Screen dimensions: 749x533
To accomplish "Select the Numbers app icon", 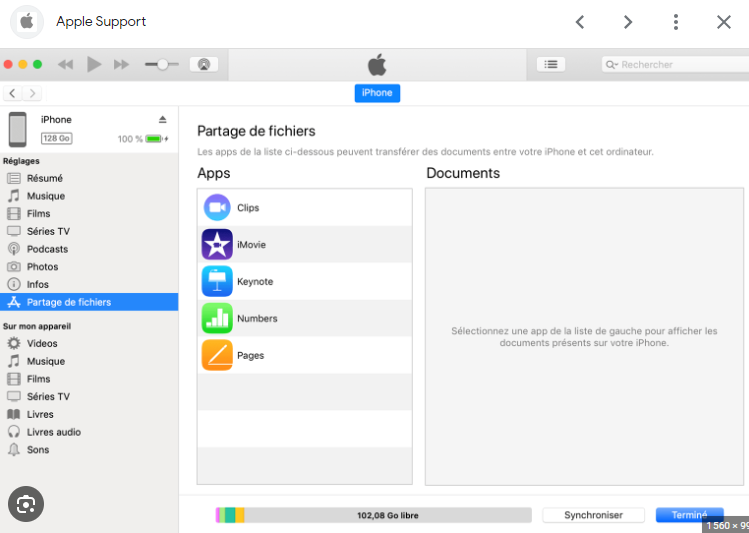I will tap(217, 318).
